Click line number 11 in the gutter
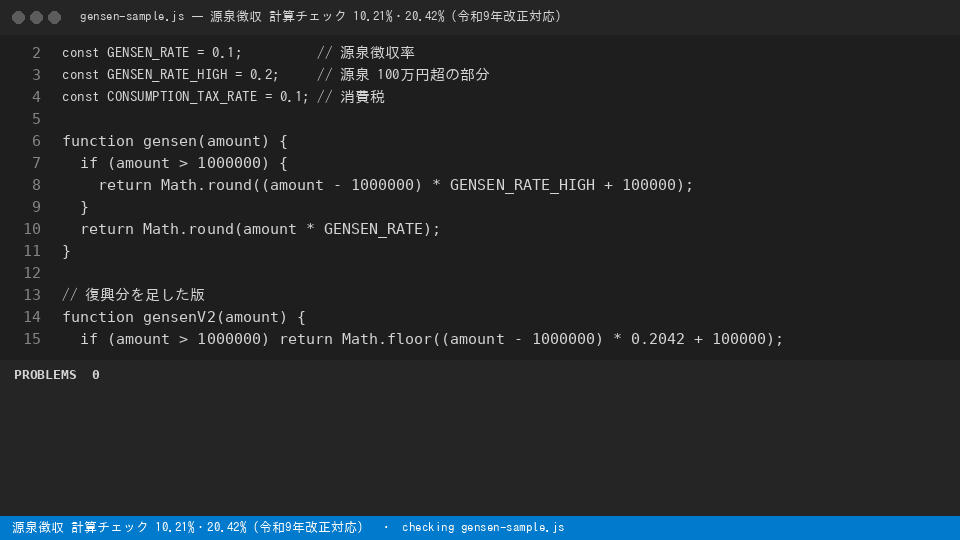 (x=32, y=252)
